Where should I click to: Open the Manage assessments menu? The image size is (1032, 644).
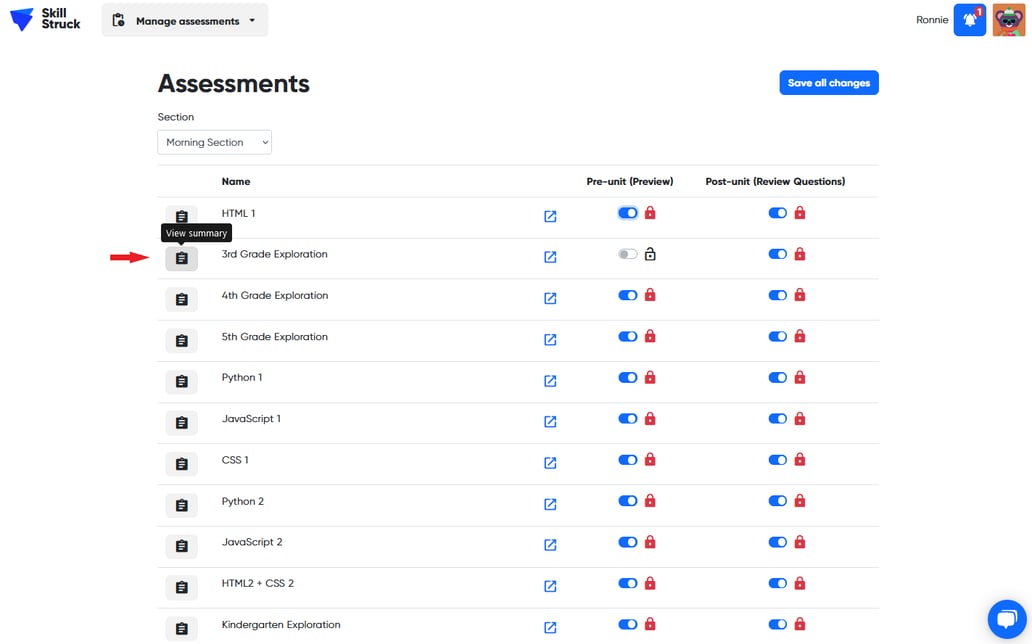click(184, 19)
